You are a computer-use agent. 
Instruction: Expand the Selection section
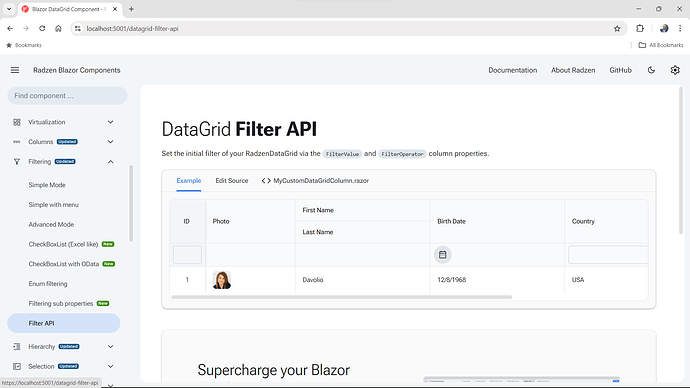[110, 366]
